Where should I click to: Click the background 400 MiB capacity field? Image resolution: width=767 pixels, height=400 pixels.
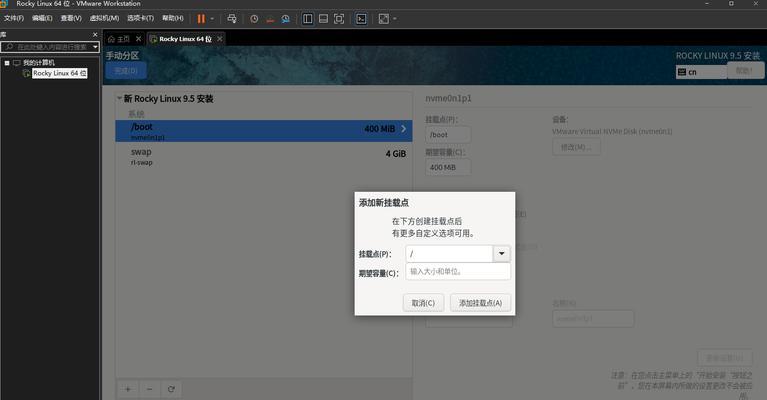448,167
